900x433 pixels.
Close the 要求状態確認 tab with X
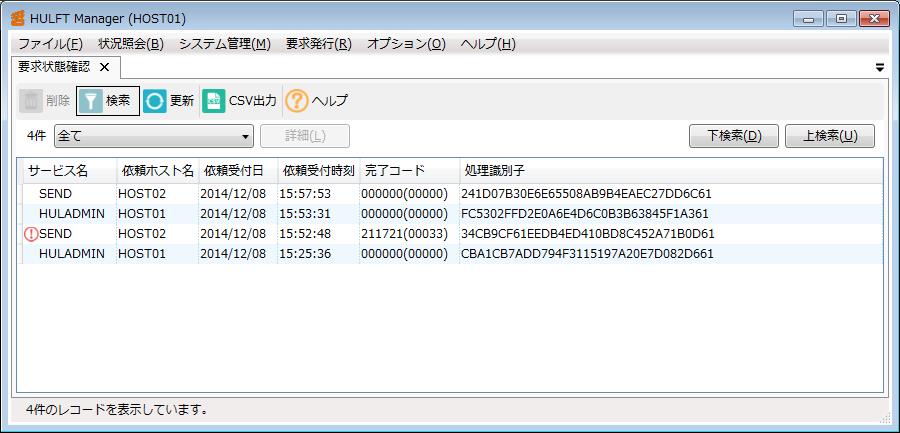(x=104, y=67)
